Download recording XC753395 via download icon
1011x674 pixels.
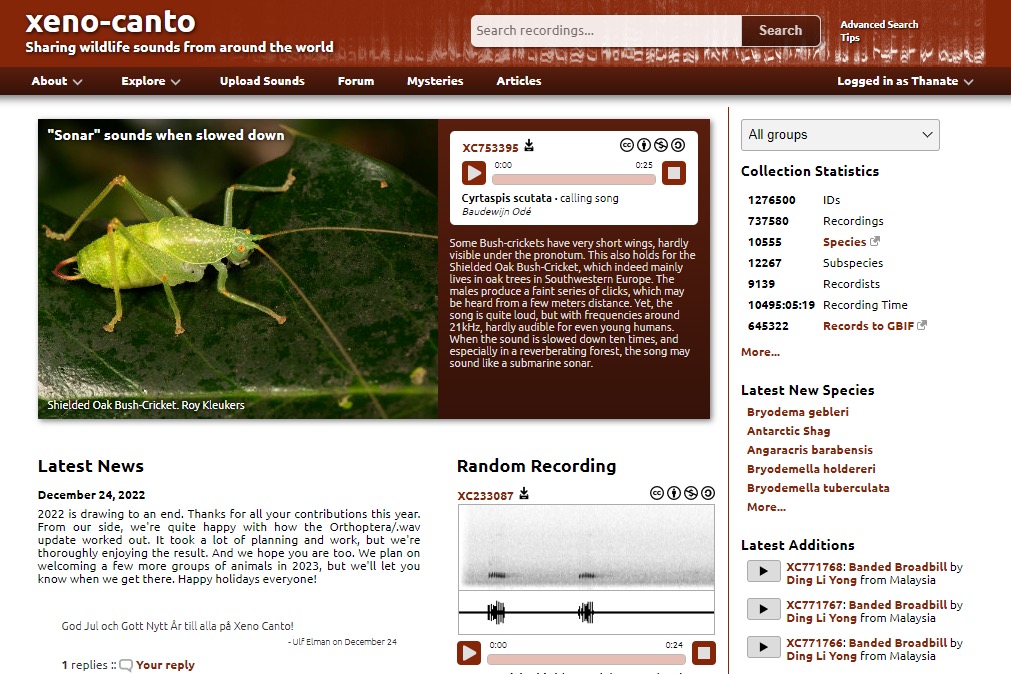[529, 146]
